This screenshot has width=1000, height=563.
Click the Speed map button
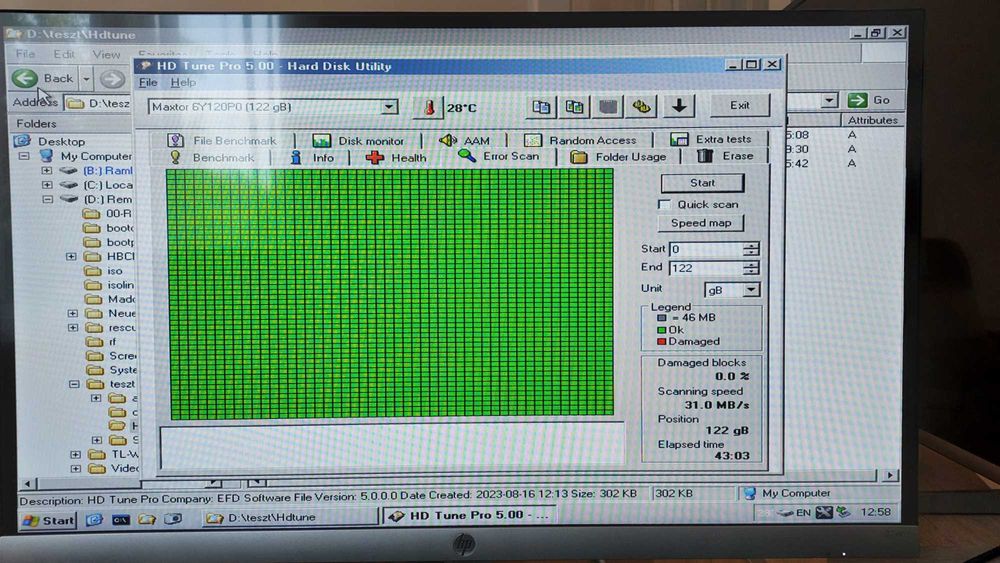(700, 223)
